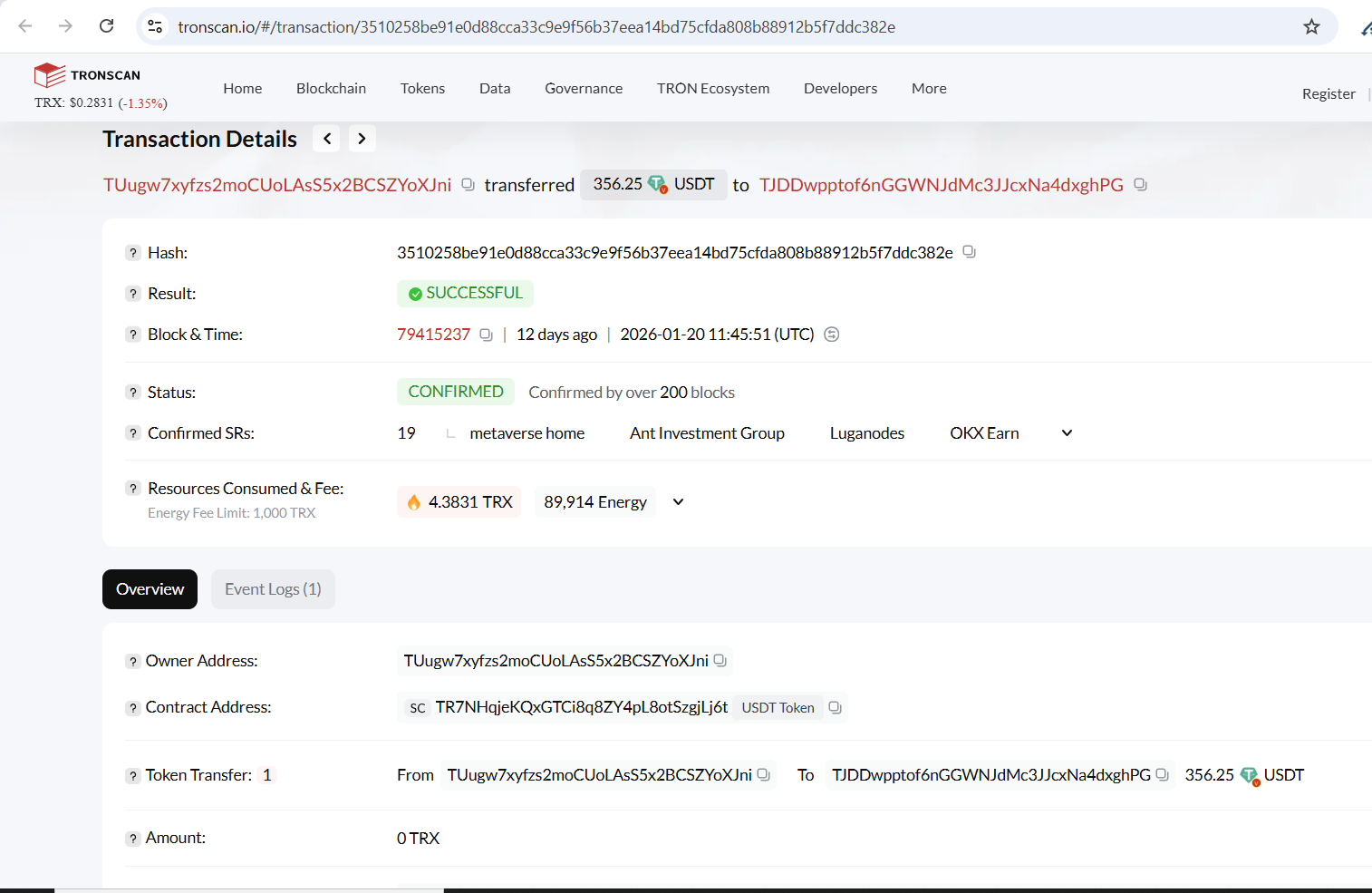Go to previous transaction with left chevron
1372x893 pixels.
[327, 139]
